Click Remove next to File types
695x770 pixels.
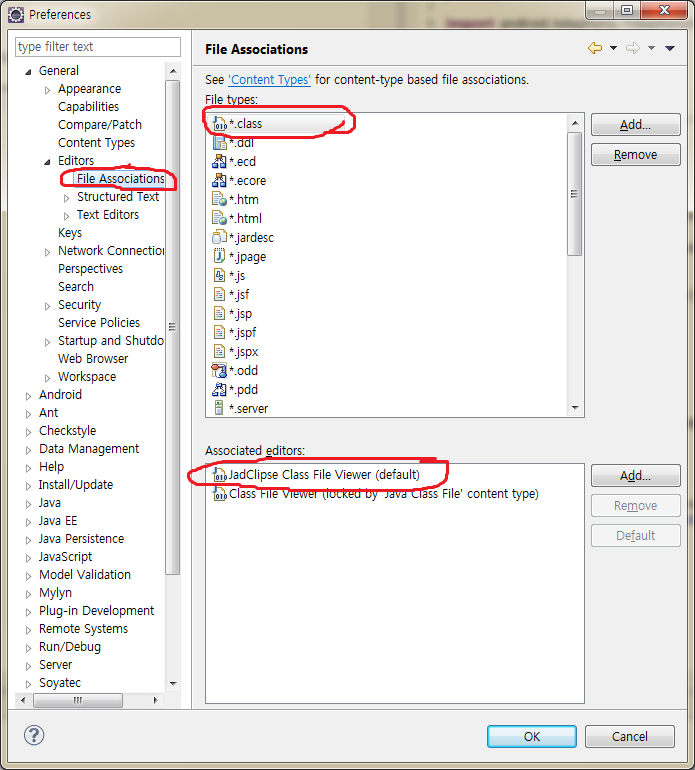[636, 155]
